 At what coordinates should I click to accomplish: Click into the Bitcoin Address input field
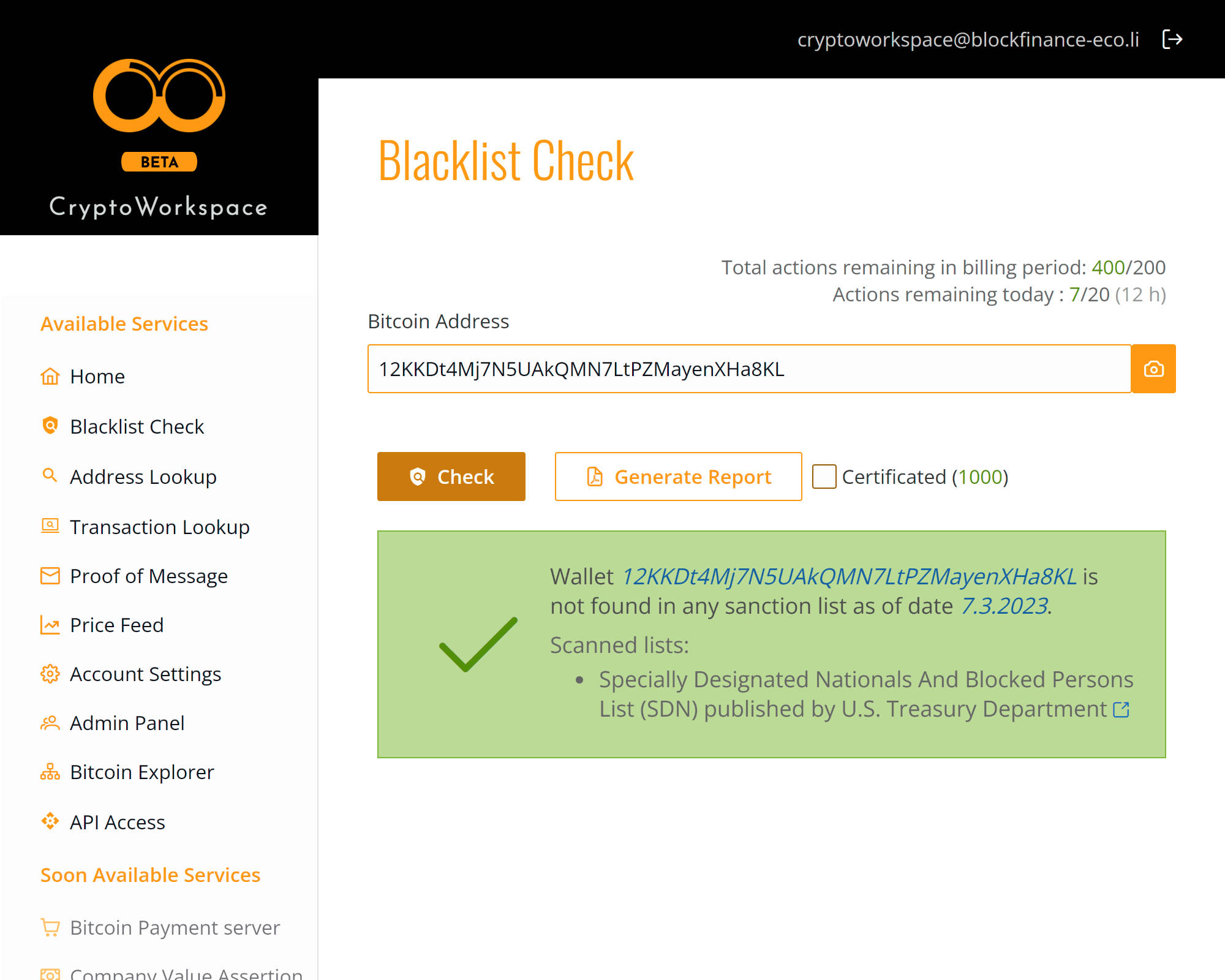coord(748,369)
